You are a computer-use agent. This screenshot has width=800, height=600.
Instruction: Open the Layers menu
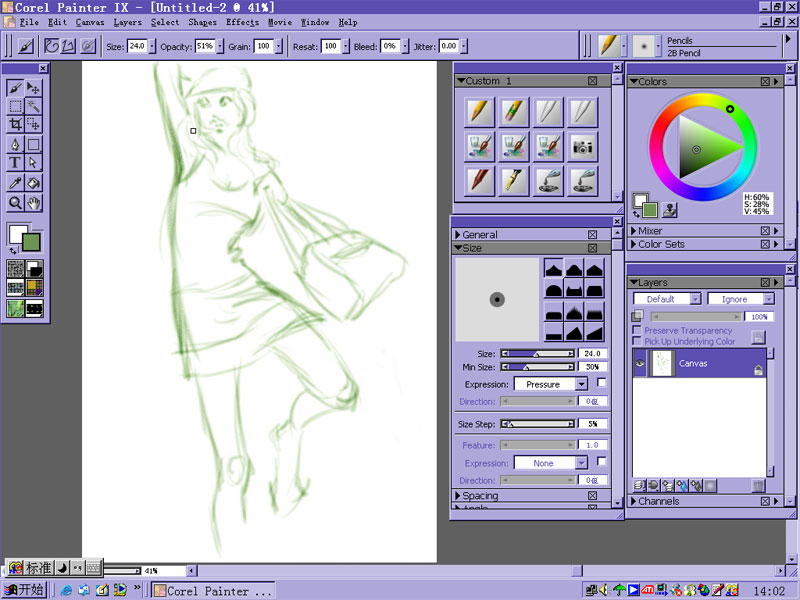[x=128, y=22]
